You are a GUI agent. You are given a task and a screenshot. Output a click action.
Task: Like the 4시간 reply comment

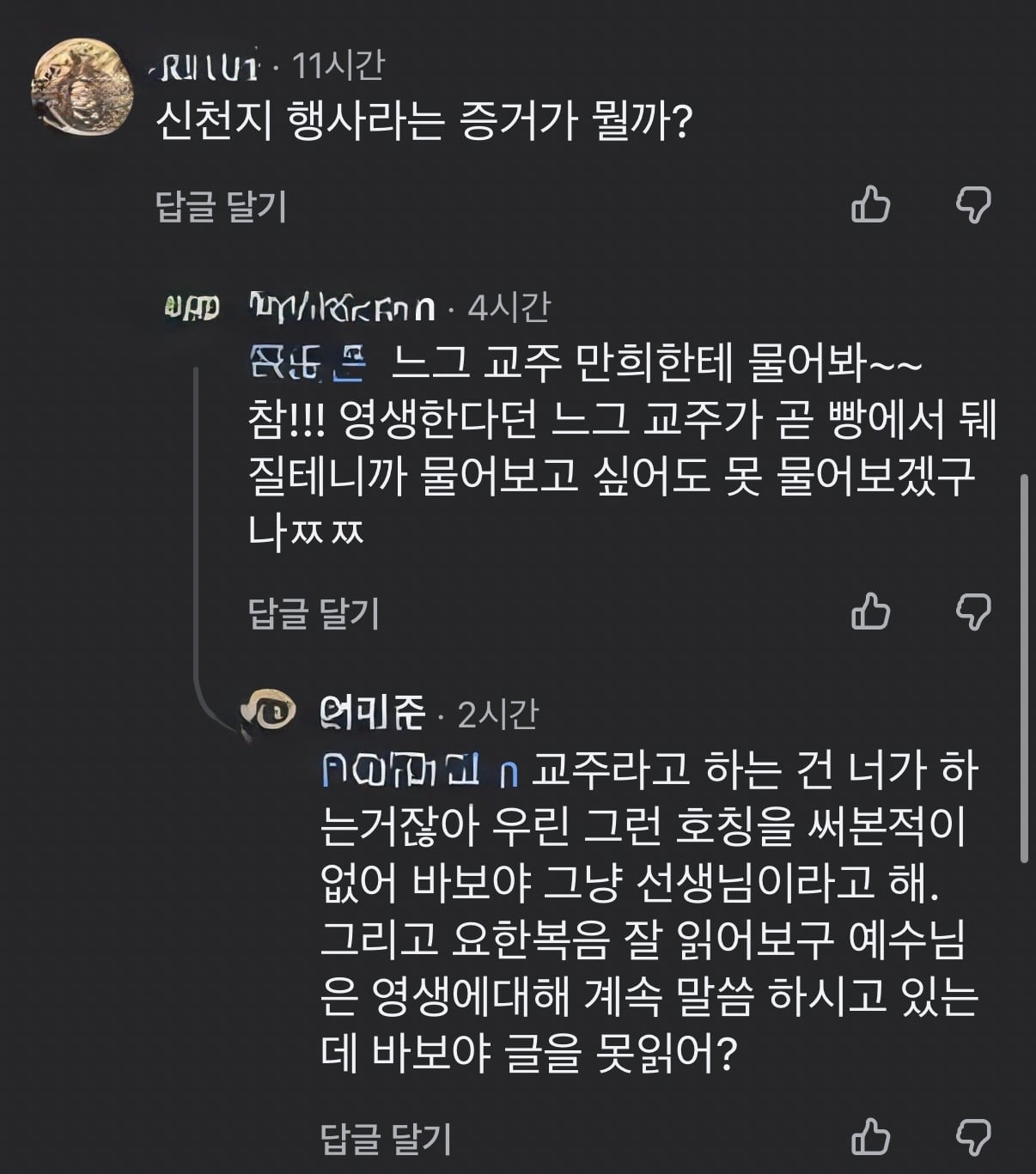pyautogui.click(x=870, y=611)
